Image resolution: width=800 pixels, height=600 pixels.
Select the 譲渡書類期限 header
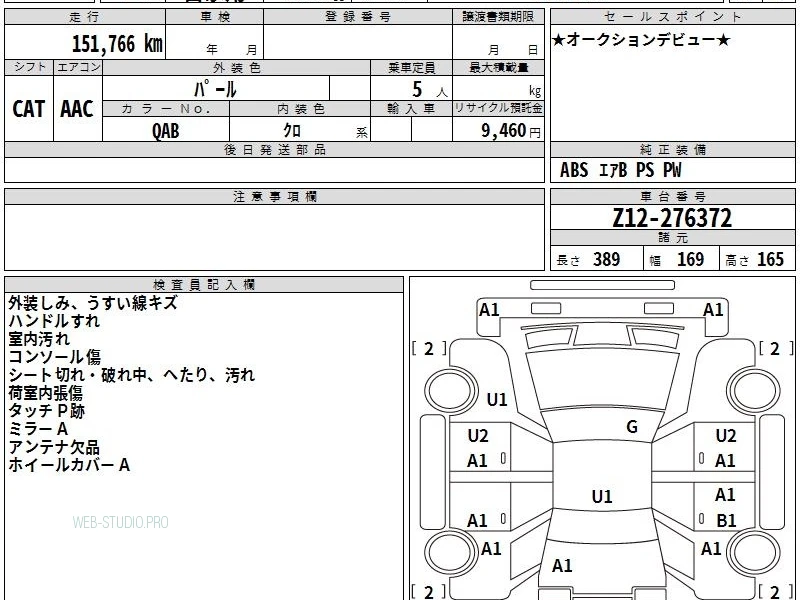coord(498,17)
